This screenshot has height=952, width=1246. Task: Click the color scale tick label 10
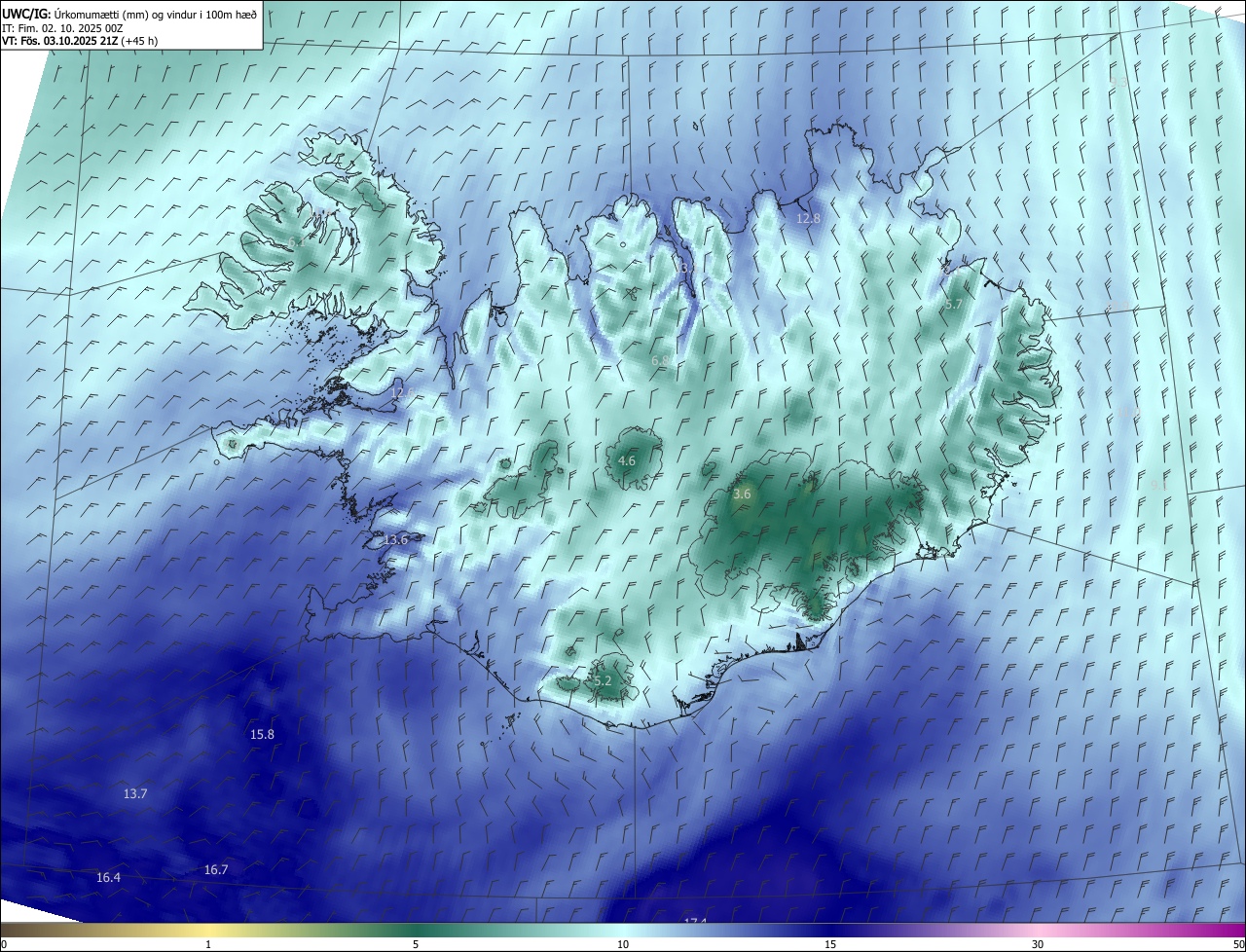tap(623, 945)
